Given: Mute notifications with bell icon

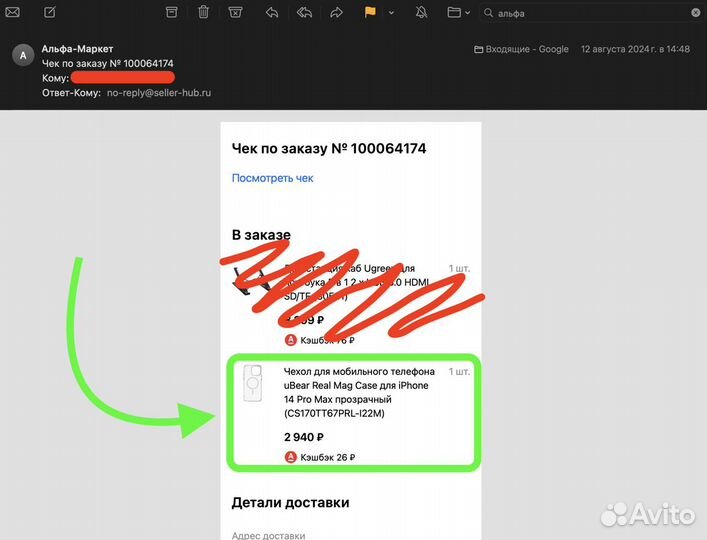Looking at the screenshot, I should pyautogui.click(x=421, y=13).
